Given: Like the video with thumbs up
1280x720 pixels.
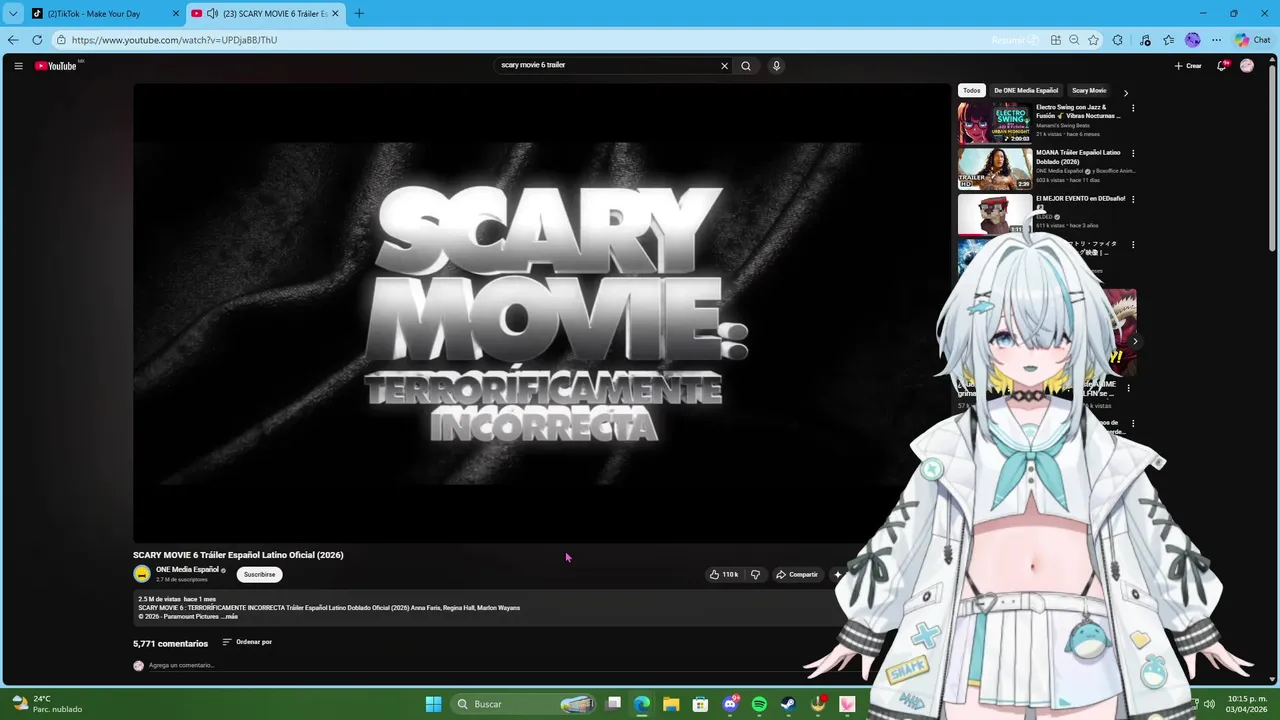Looking at the screenshot, I should click(724, 575).
